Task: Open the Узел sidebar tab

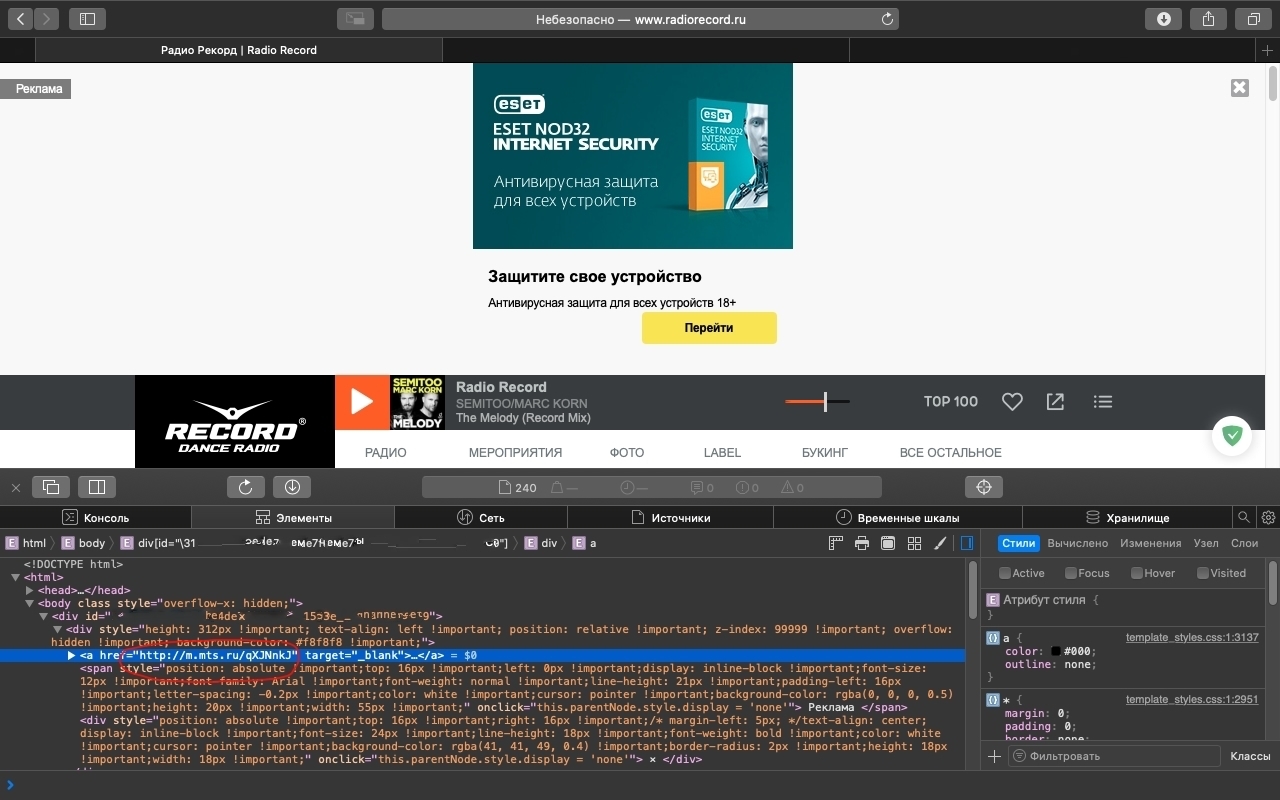Action: coord(1206,543)
